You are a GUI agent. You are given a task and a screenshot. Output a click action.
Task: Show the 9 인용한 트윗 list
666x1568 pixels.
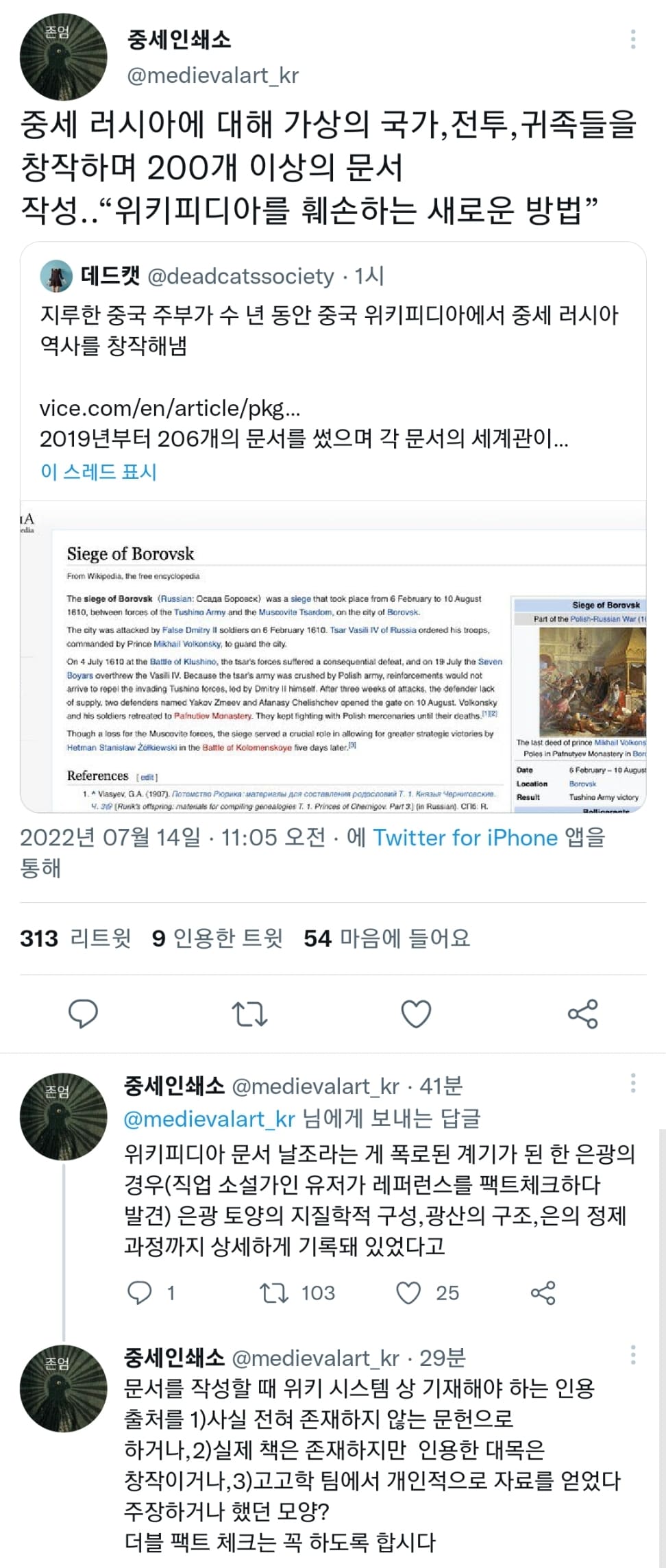(217, 938)
